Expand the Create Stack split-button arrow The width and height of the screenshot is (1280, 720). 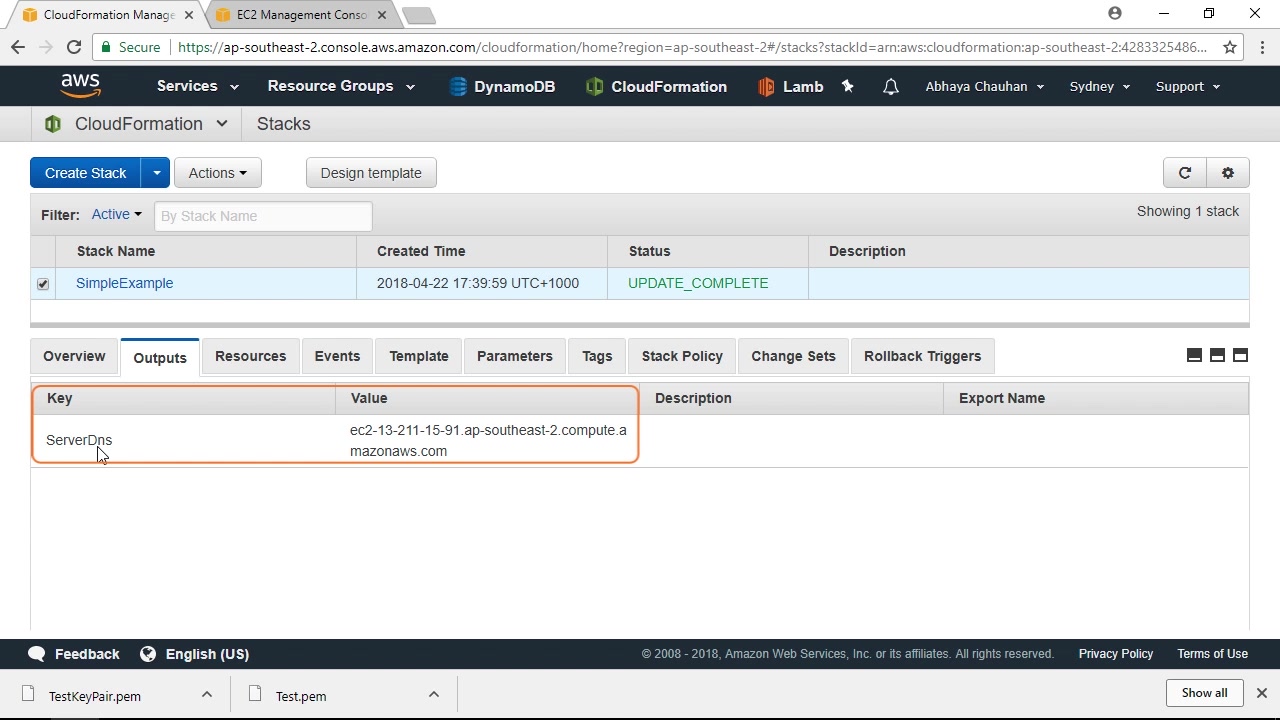point(156,173)
